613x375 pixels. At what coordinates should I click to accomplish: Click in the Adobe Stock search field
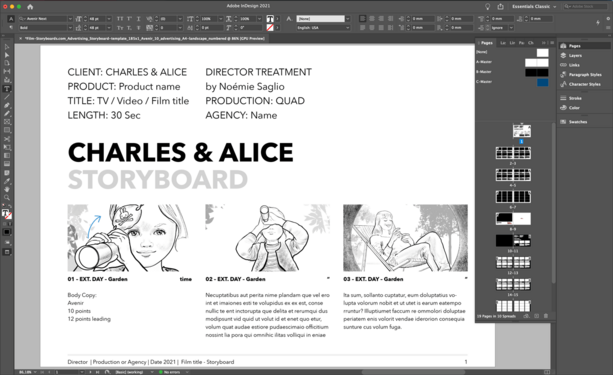click(585, 7)
